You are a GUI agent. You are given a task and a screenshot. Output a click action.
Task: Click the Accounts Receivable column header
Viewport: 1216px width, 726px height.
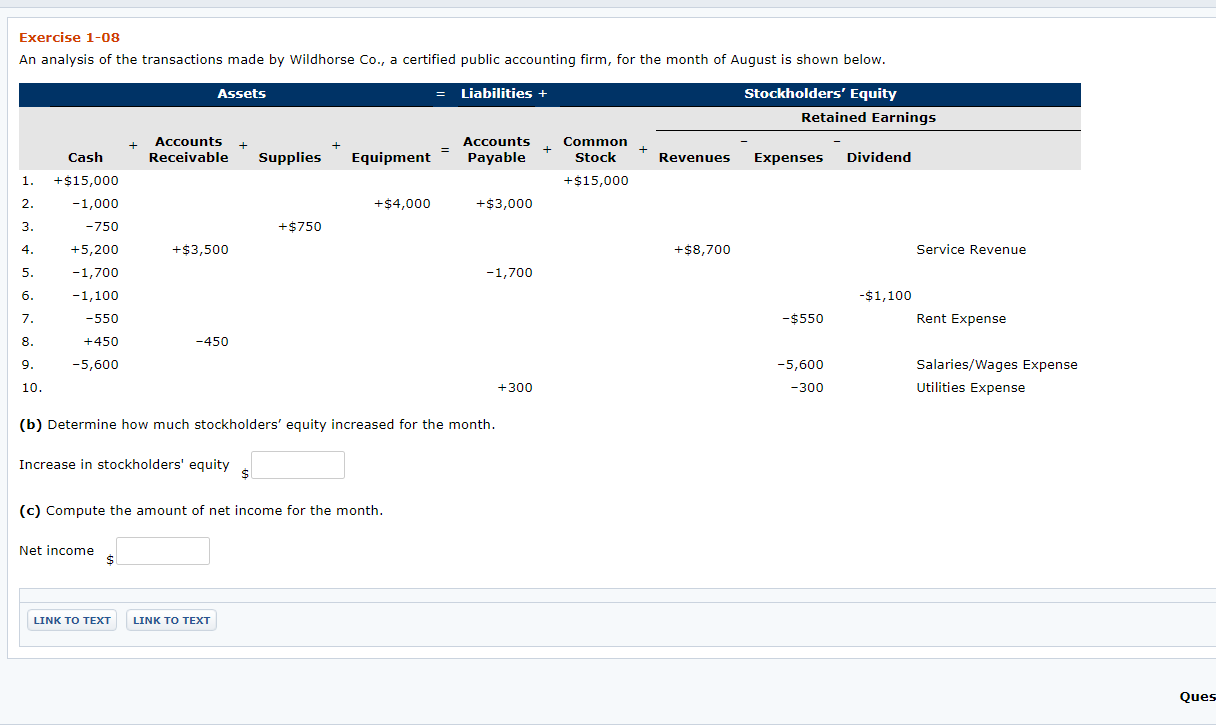188,150
